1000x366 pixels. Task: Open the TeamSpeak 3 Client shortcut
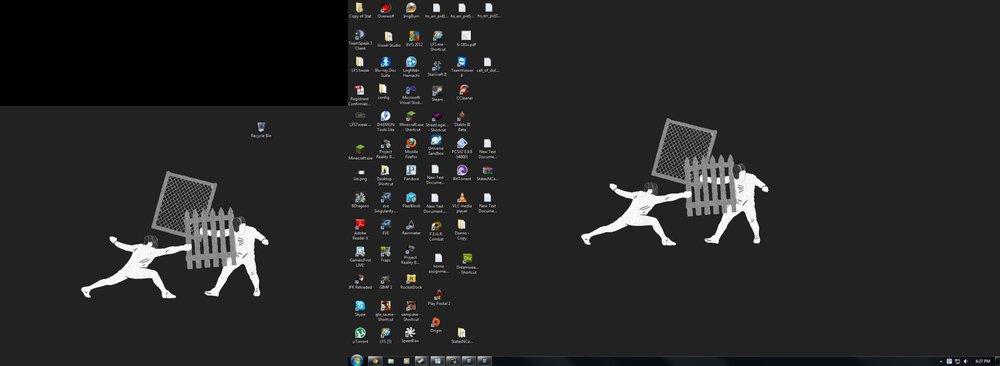360,39
